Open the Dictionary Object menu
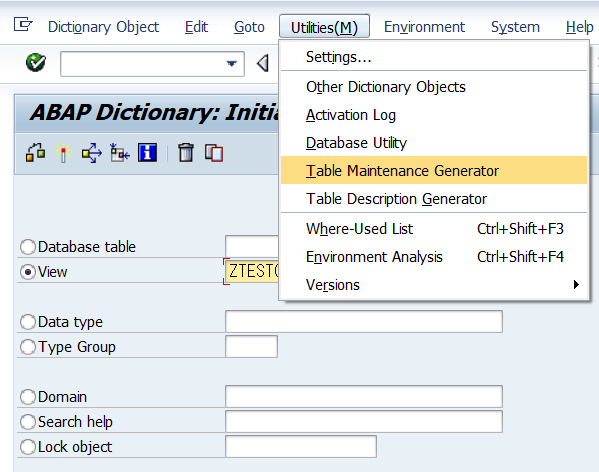The image size is (599, 472). 104,27
